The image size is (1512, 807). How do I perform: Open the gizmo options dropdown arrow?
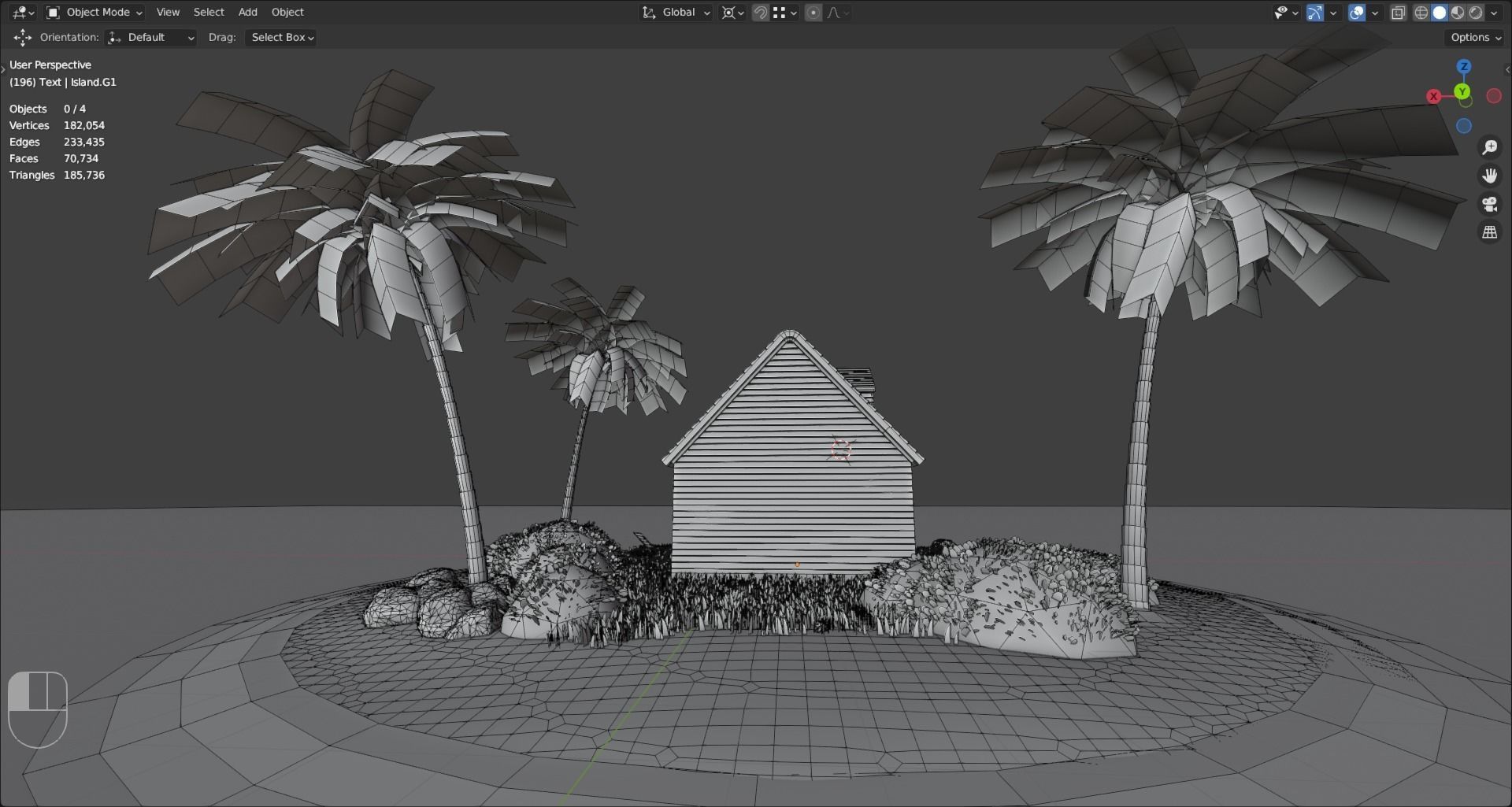tap(1333, 12)
